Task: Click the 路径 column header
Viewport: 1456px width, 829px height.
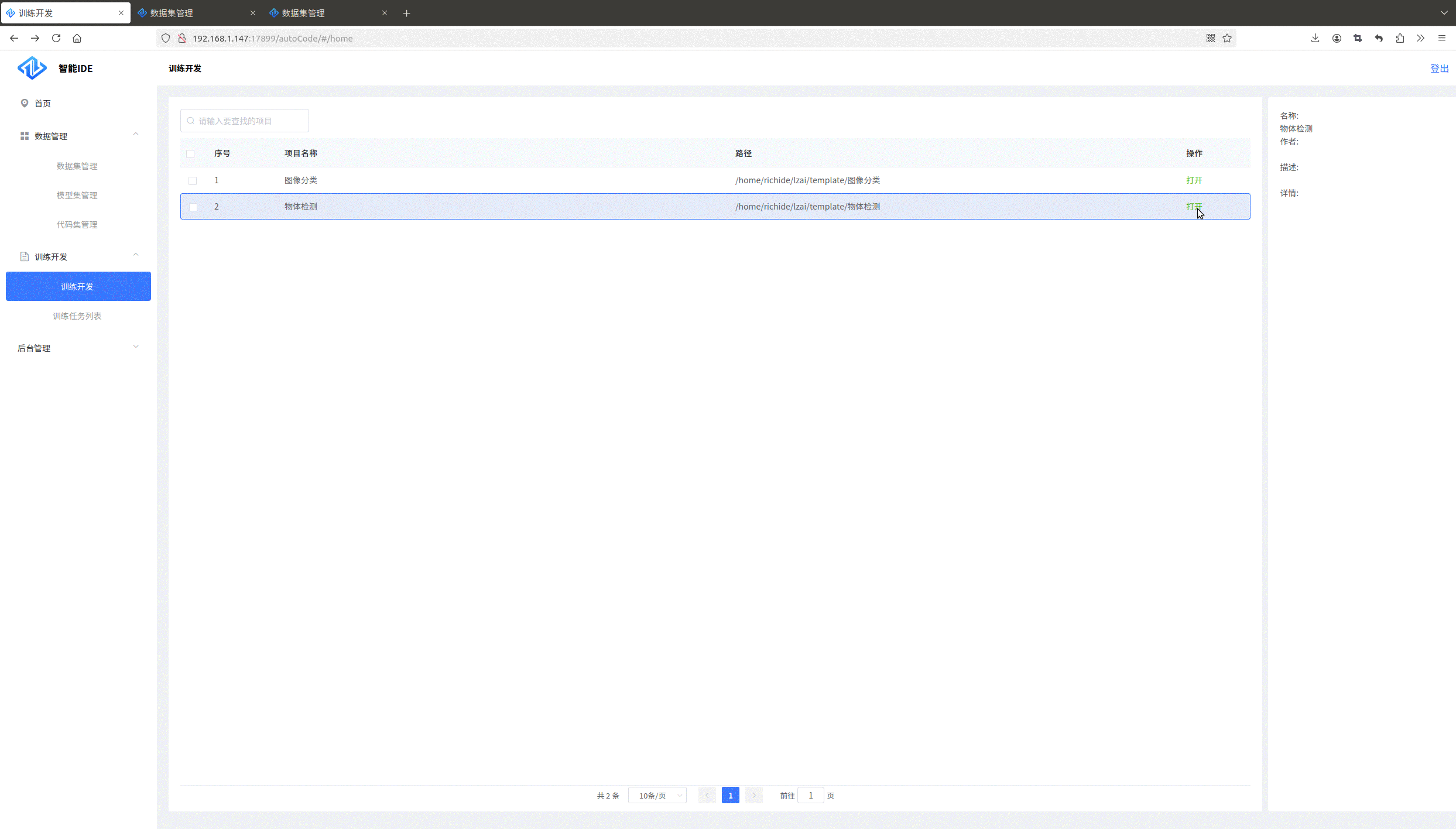Action: (744, 153)
